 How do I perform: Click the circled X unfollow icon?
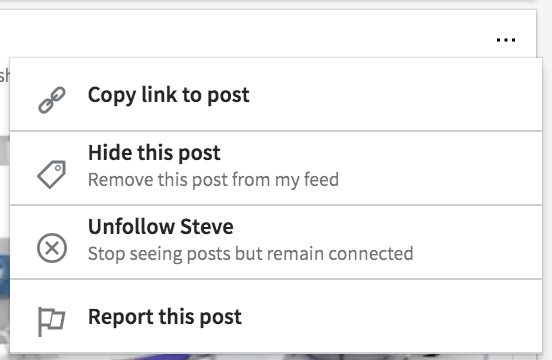click(x=52, y=248)
